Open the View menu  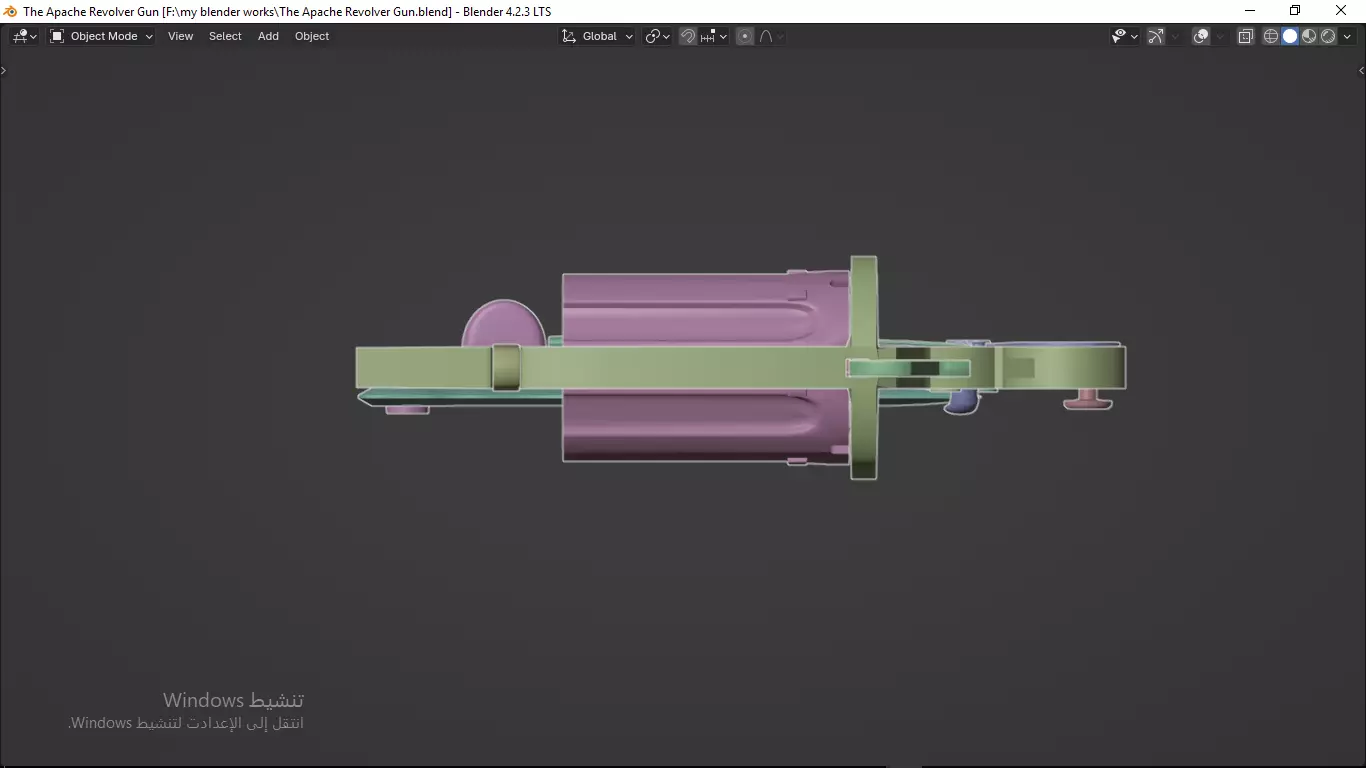tap(180, 36)
